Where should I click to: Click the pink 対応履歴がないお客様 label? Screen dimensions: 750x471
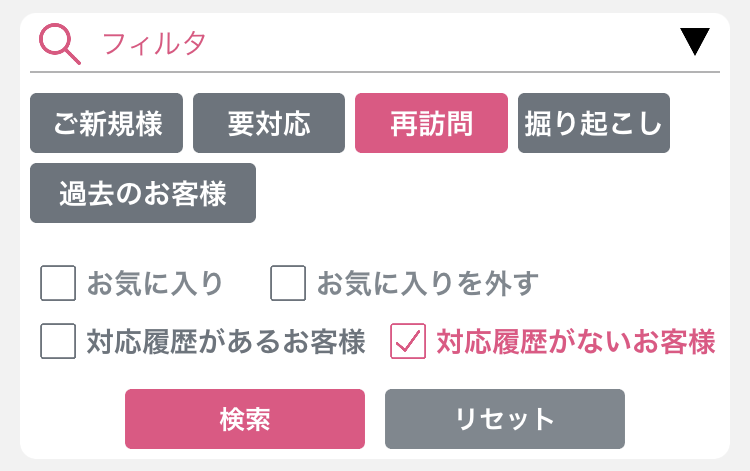pos(576,341)
